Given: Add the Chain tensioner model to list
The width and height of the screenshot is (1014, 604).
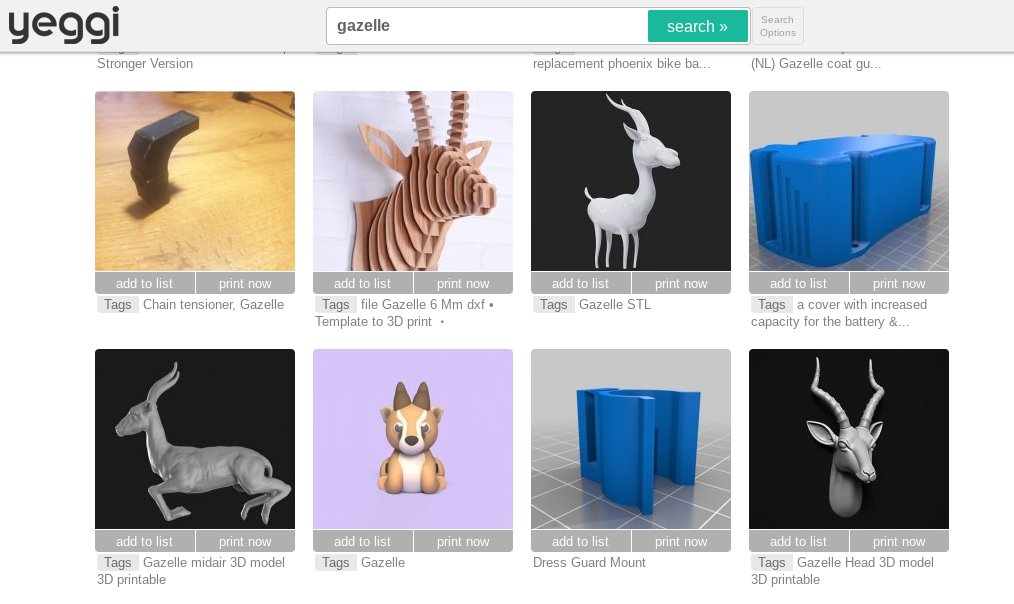Looking at the screenshot, I should click(144, 283).
